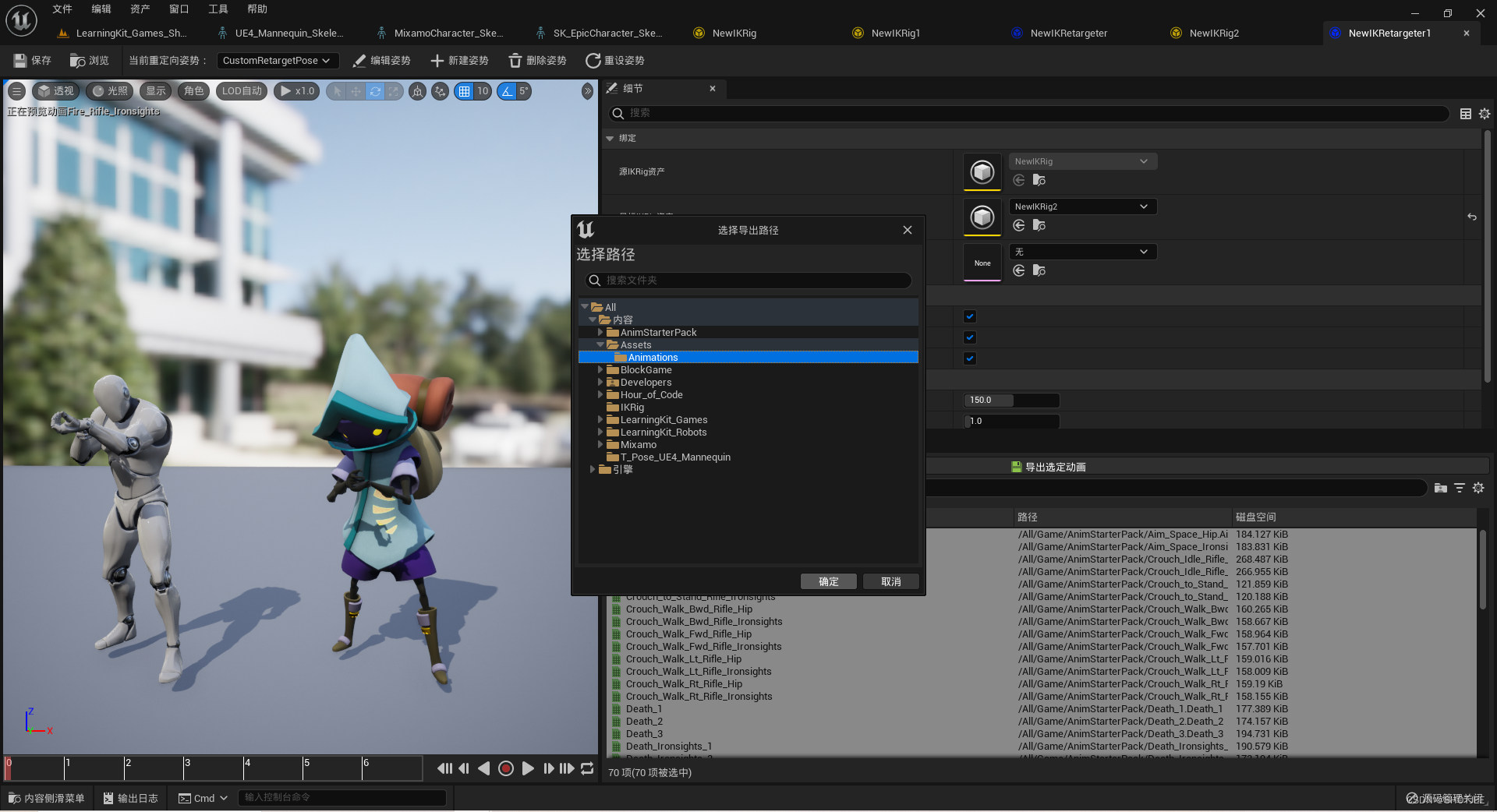1497x812 pixels.
Task: Click the 保存 save icon button
Action: (32, 61)
